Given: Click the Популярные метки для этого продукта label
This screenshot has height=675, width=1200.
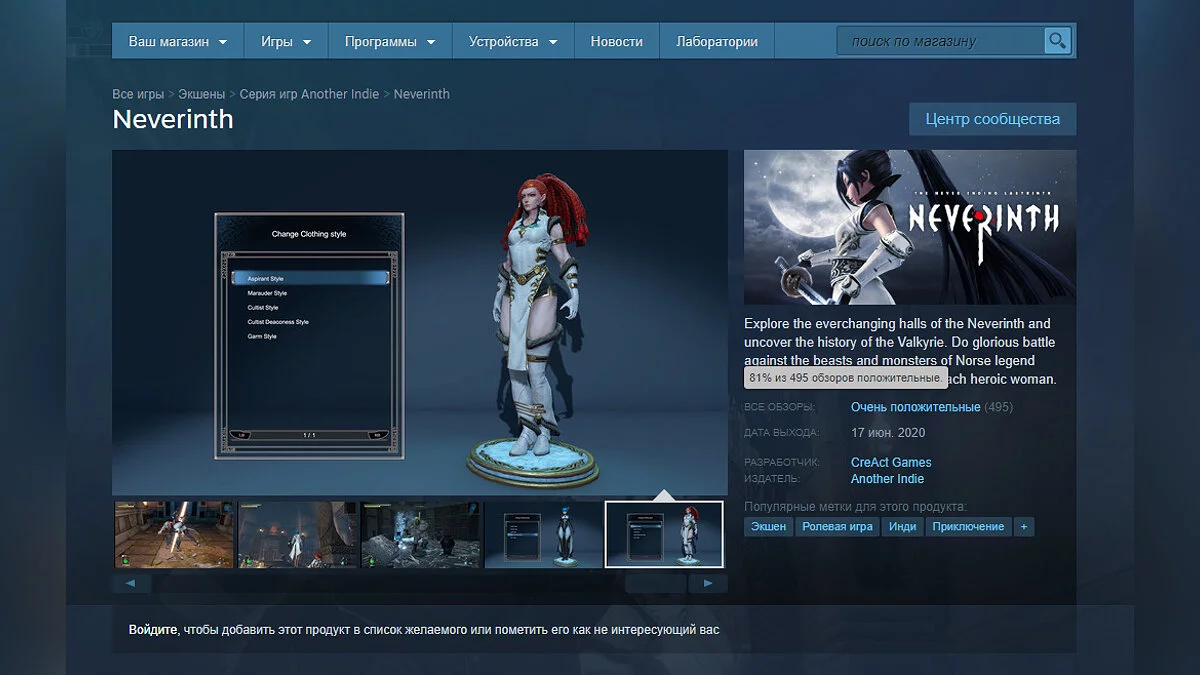Looking at the screenshot, I should pos(855,507).
